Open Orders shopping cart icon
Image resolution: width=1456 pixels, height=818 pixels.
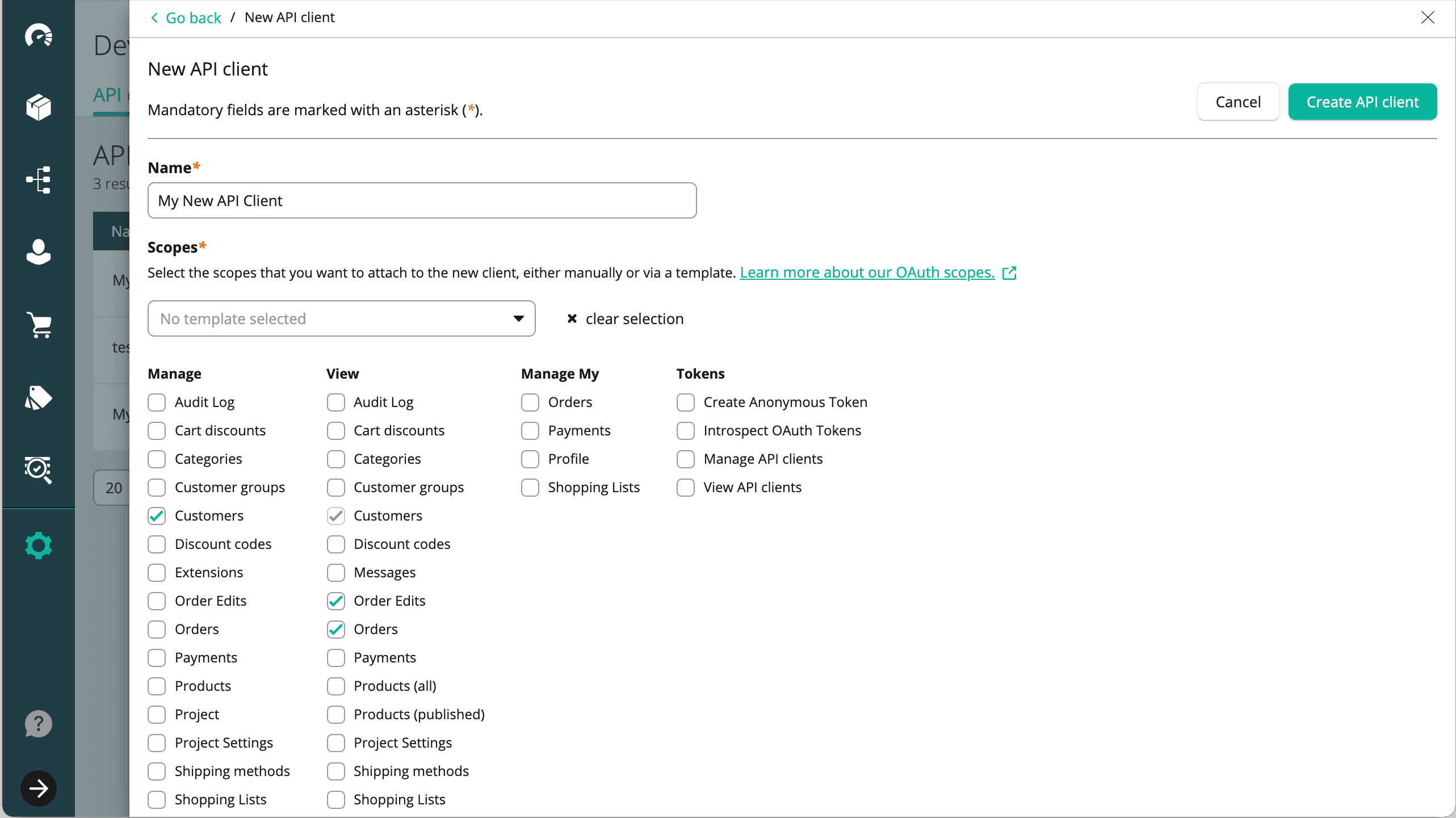point(39,325)
